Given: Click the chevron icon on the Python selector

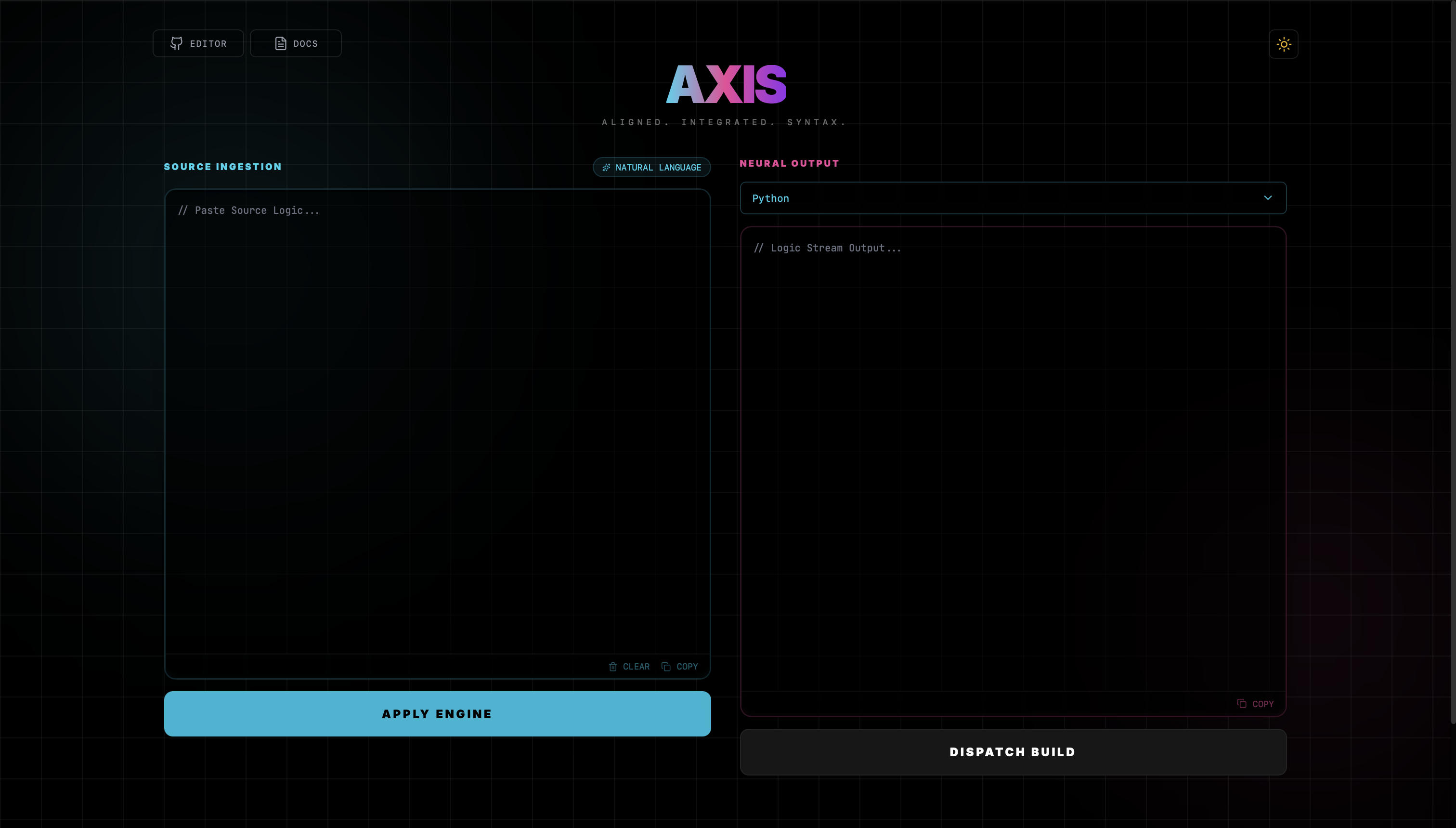Looking at the screenshot, I should [x=1268, y=198].
